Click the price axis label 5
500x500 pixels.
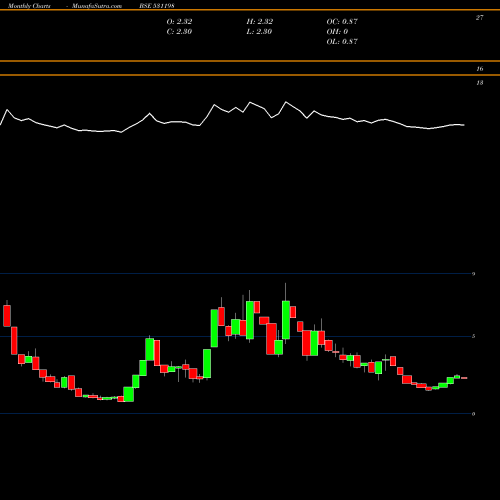coord(473,336)
